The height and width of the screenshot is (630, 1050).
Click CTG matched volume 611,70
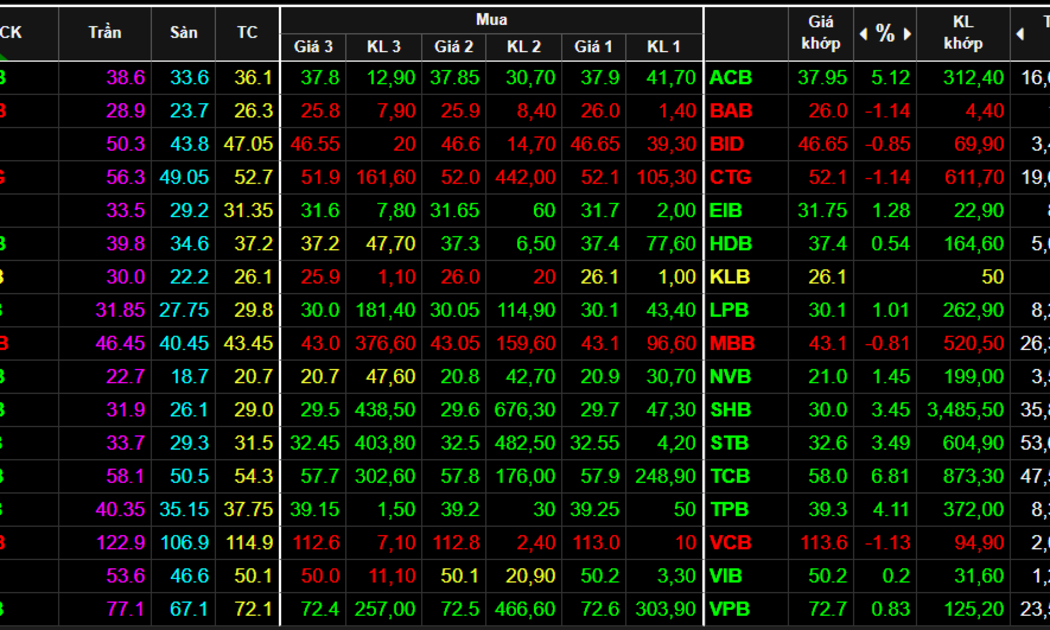pyautogui.click(x=974, y=177)
